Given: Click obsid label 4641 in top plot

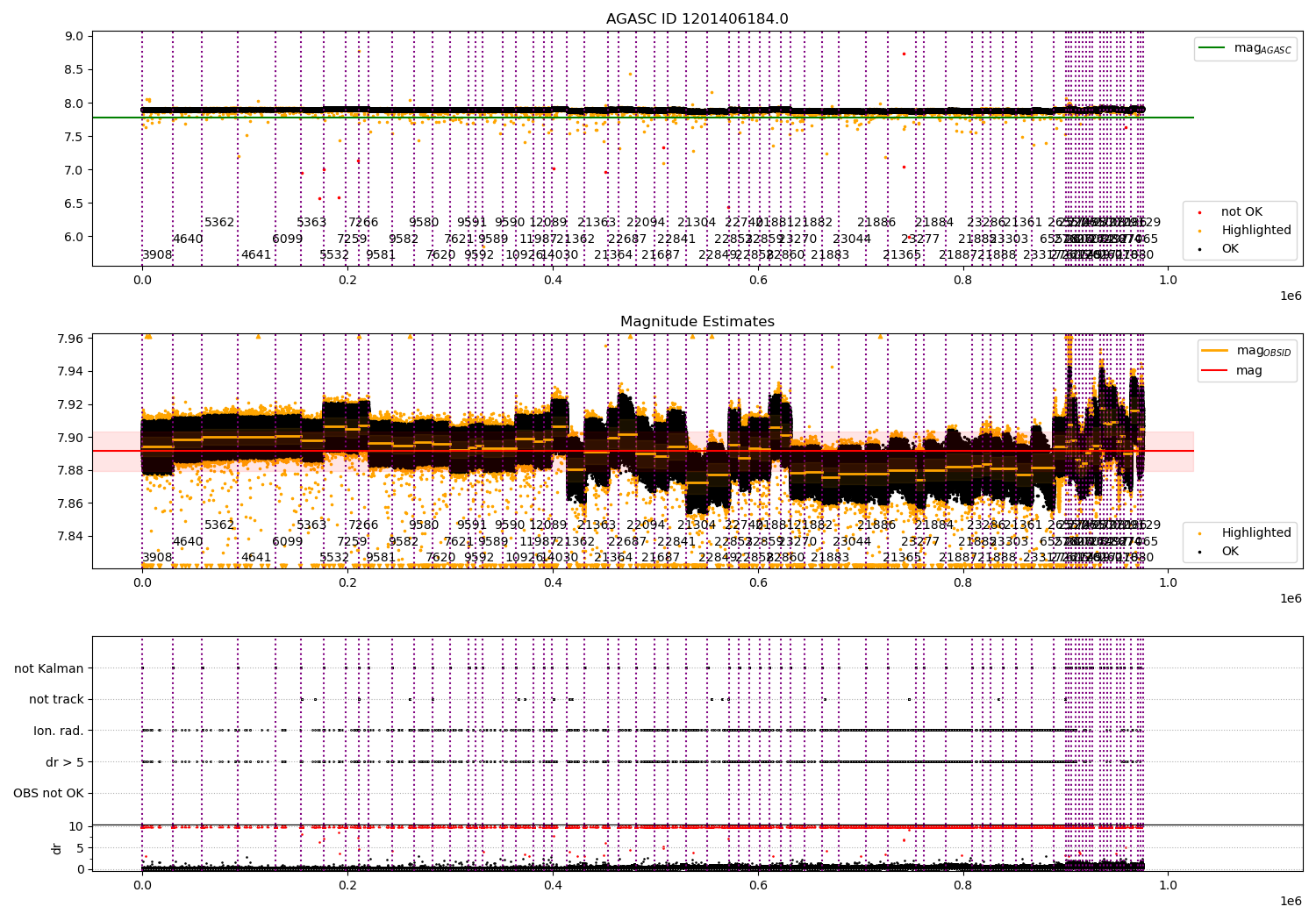Looking at the screenshot, I should click(x=256, y=255).
